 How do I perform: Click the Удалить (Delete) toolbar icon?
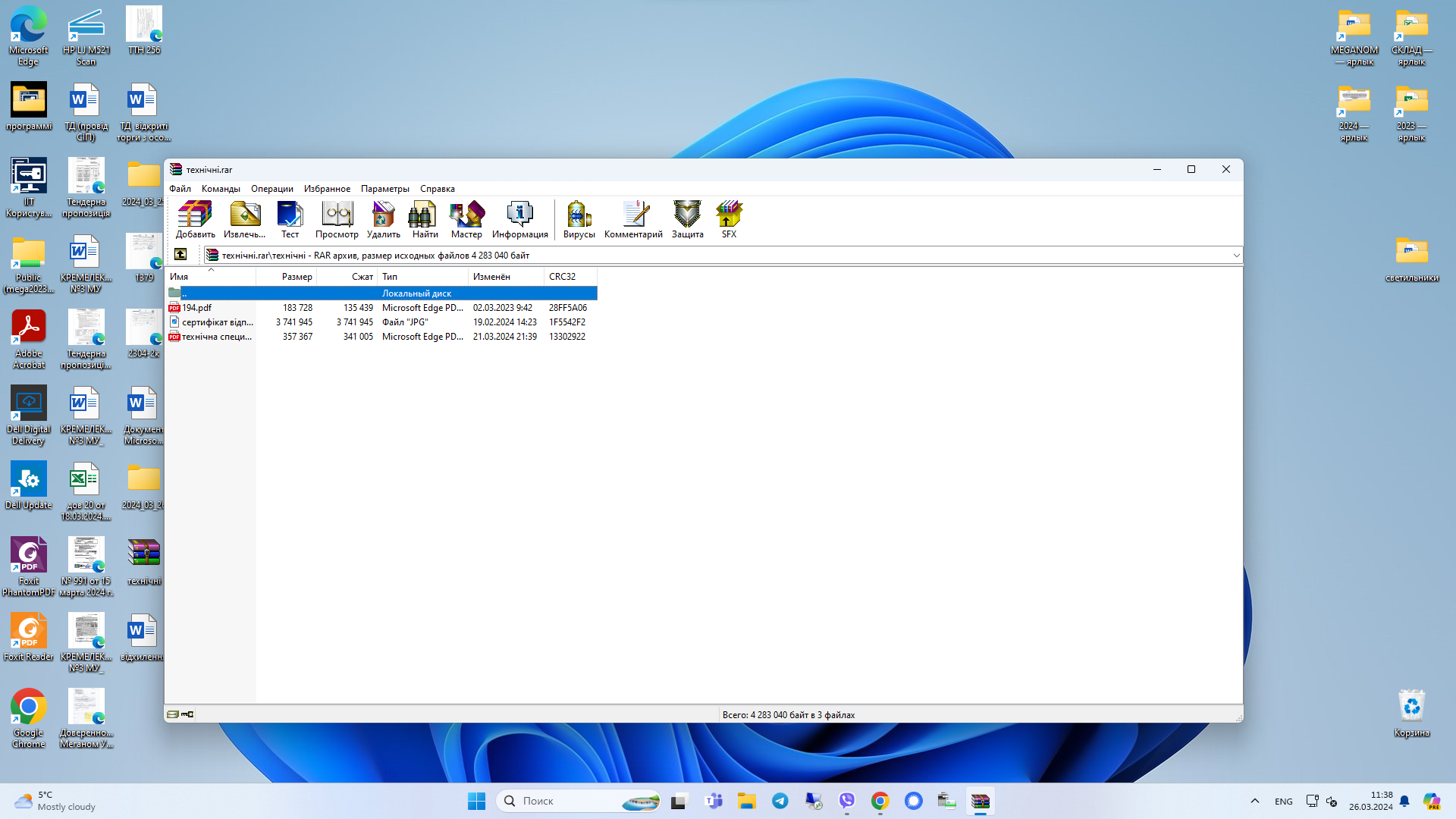(x=383, y=219)
